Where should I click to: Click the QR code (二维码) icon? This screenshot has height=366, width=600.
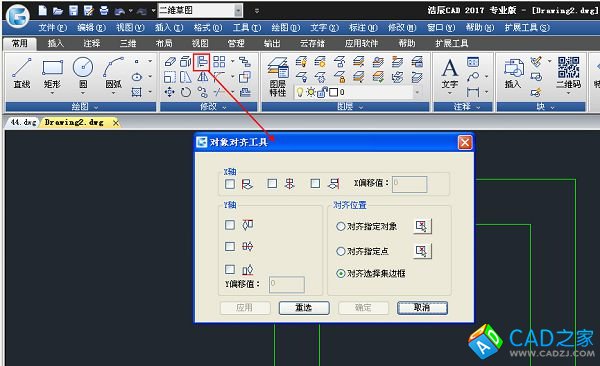coord(568,73)
